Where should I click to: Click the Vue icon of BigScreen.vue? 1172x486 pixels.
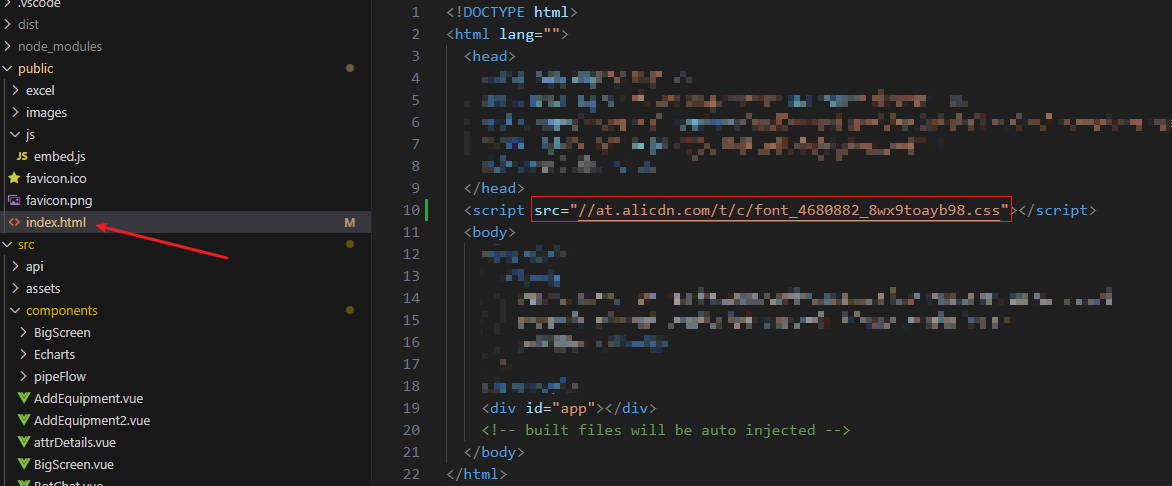click(x=24, y=465)
